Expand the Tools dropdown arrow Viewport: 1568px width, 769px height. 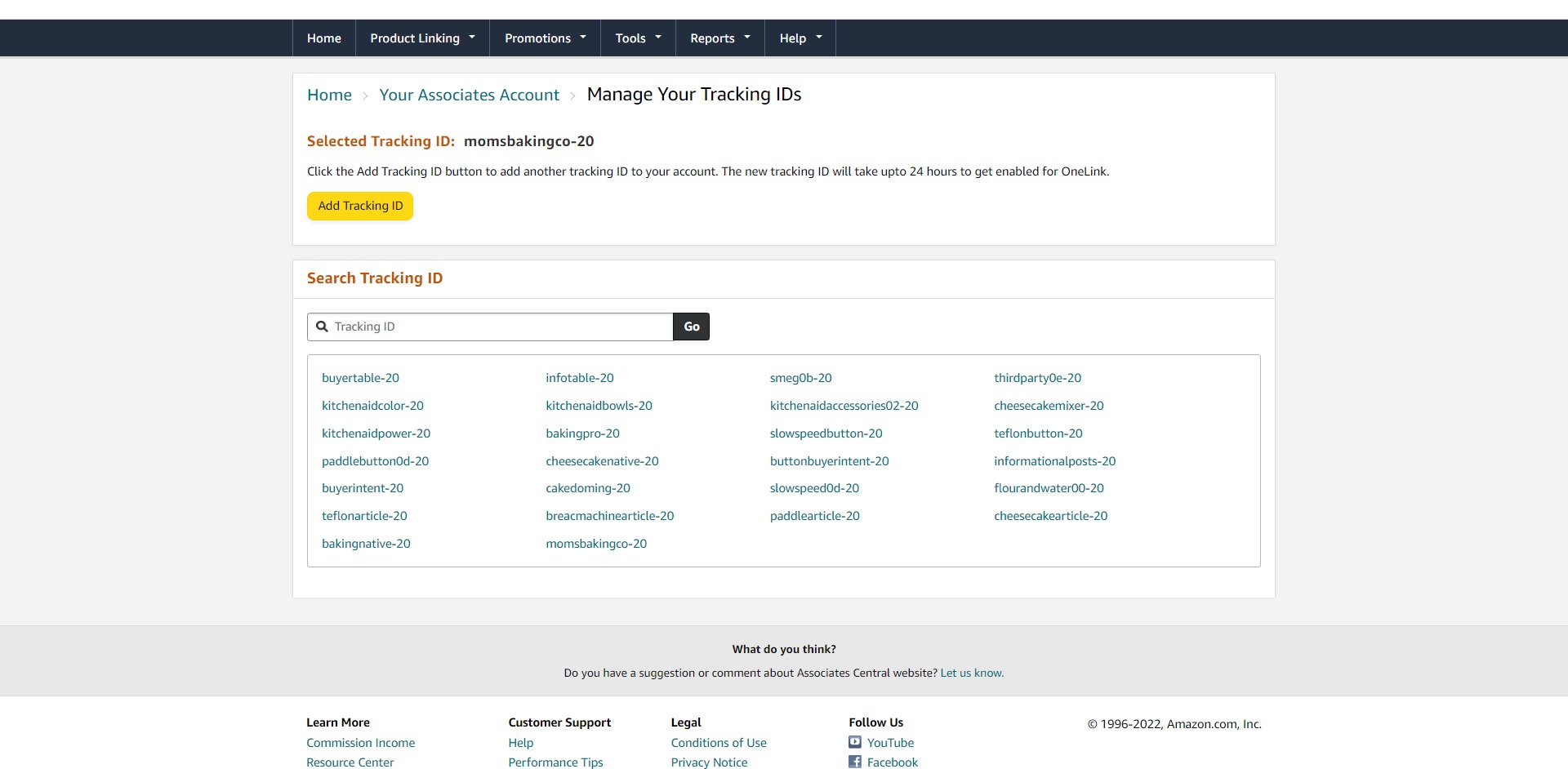pyautogui.click(x=658, y=37)
